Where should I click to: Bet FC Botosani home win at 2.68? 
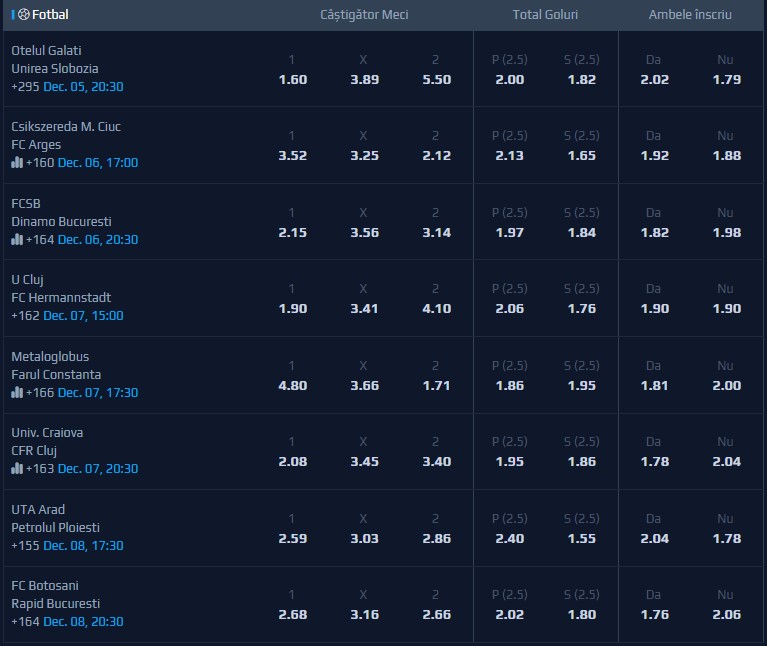pos(293,614)
